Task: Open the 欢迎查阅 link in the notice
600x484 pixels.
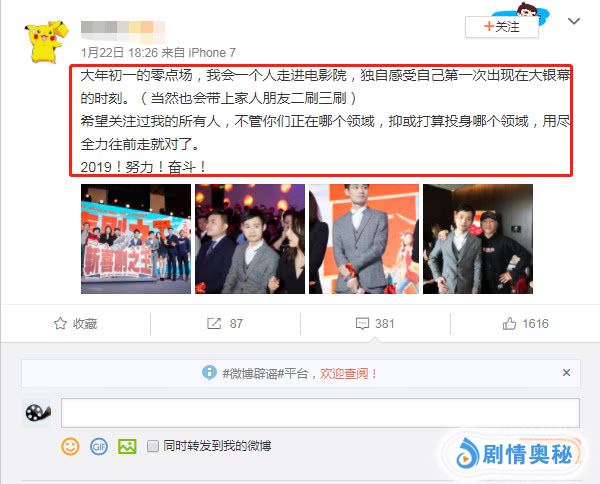Action: pos(348,373)
